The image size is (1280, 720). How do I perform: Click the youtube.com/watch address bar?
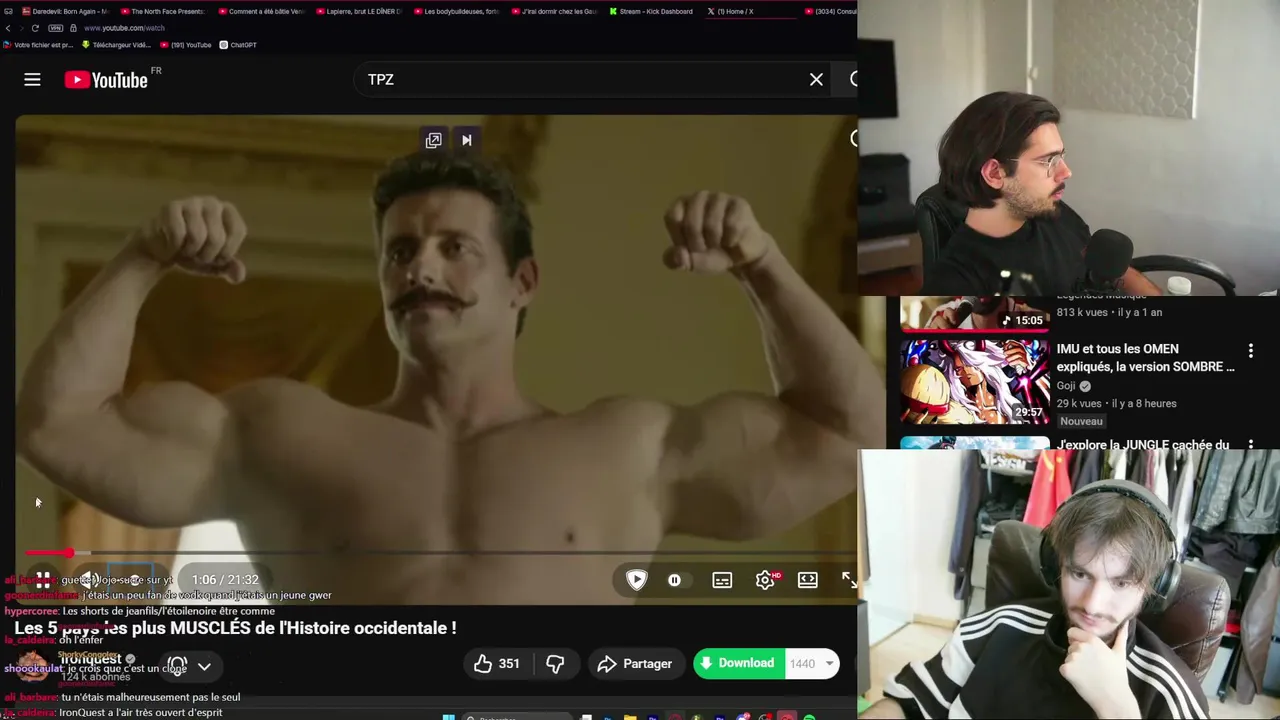pos(124,28)
